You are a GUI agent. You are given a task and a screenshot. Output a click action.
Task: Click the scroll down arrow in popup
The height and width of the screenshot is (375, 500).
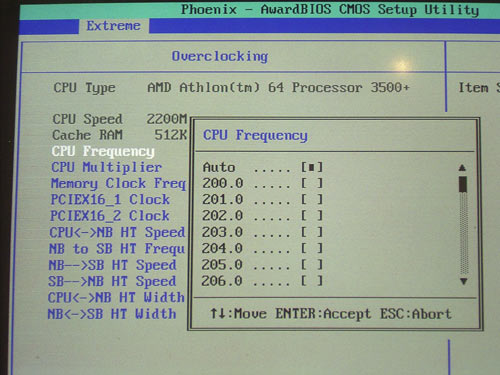[463, 281]
